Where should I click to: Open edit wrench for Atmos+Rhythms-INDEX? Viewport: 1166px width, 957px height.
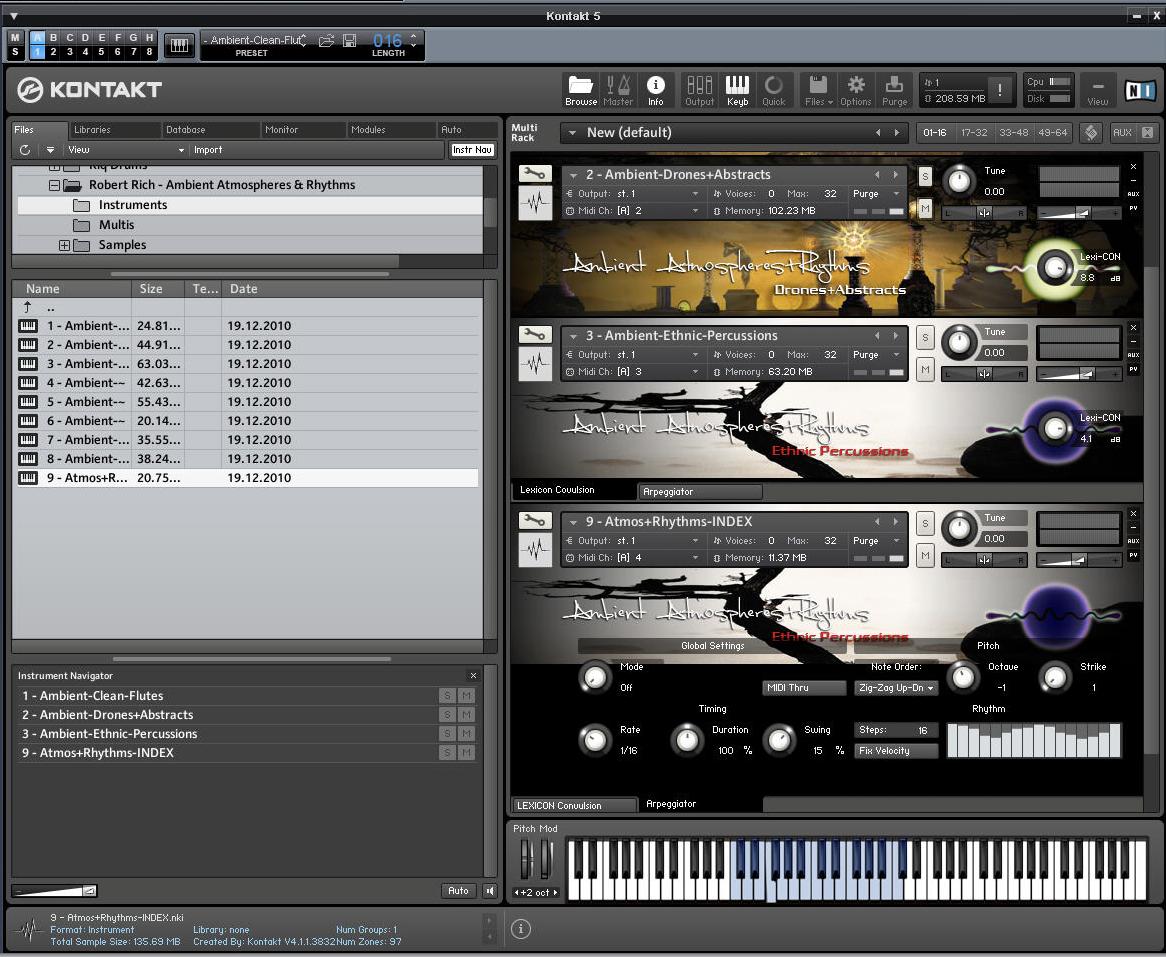535,521
